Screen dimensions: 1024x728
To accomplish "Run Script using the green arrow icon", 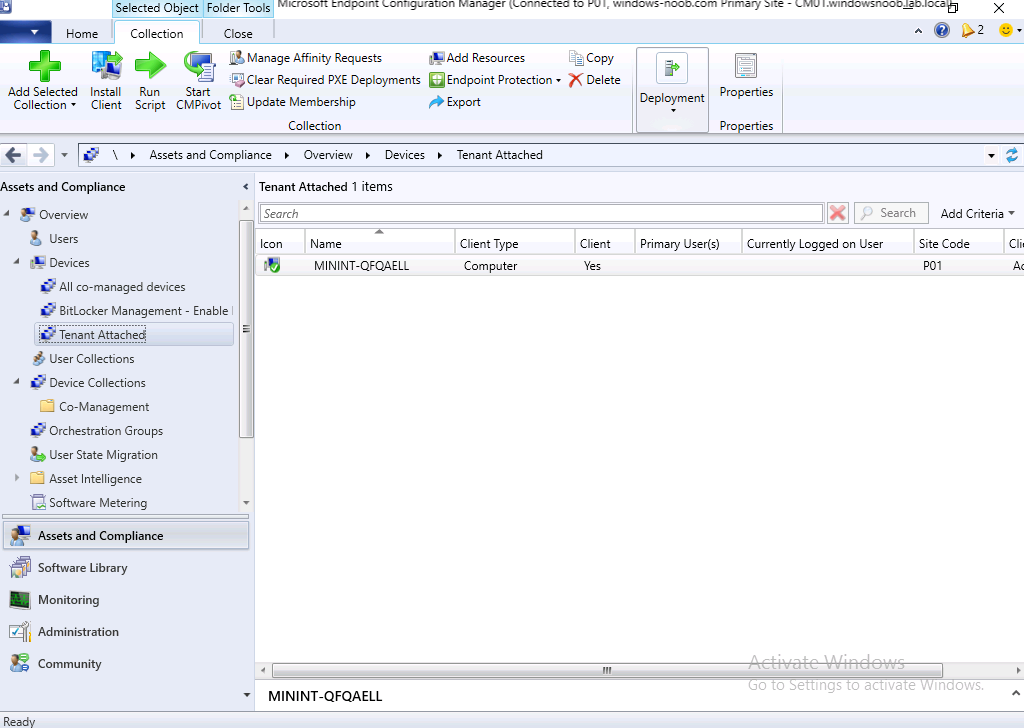I will [x=150, y=66].
